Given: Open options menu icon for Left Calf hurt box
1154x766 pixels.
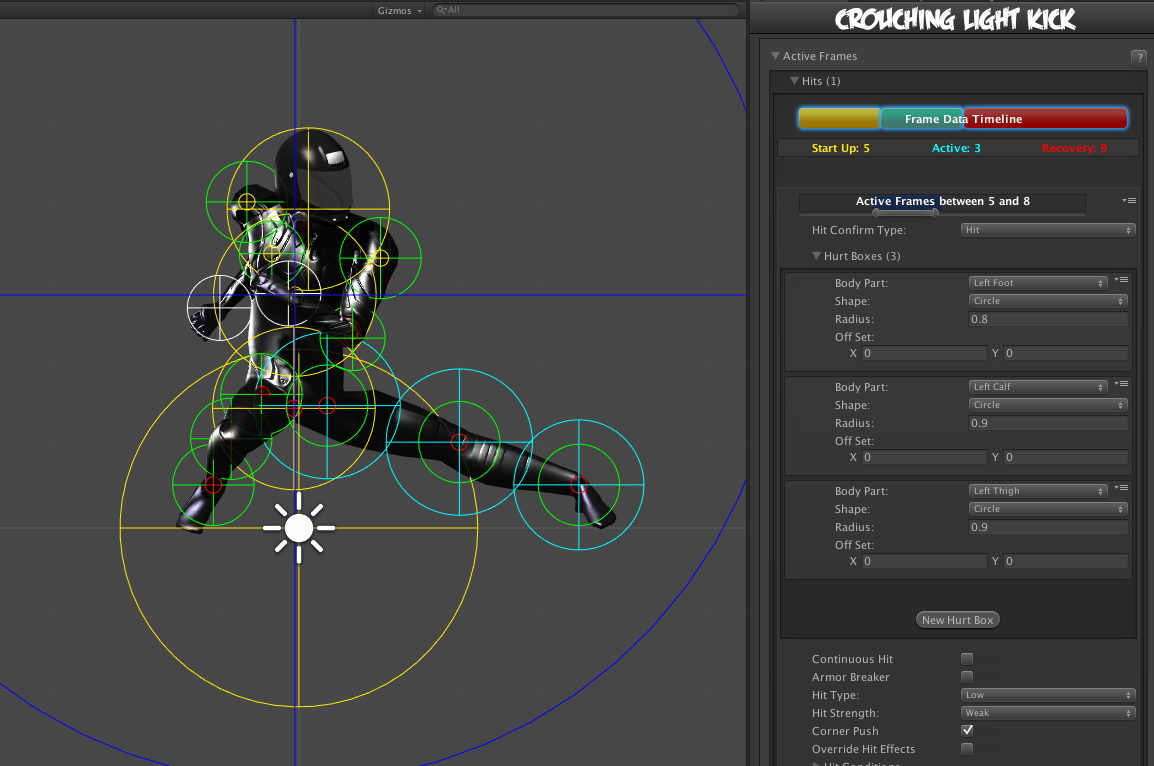Looking at the screenshot, I should click(1122, 383).
